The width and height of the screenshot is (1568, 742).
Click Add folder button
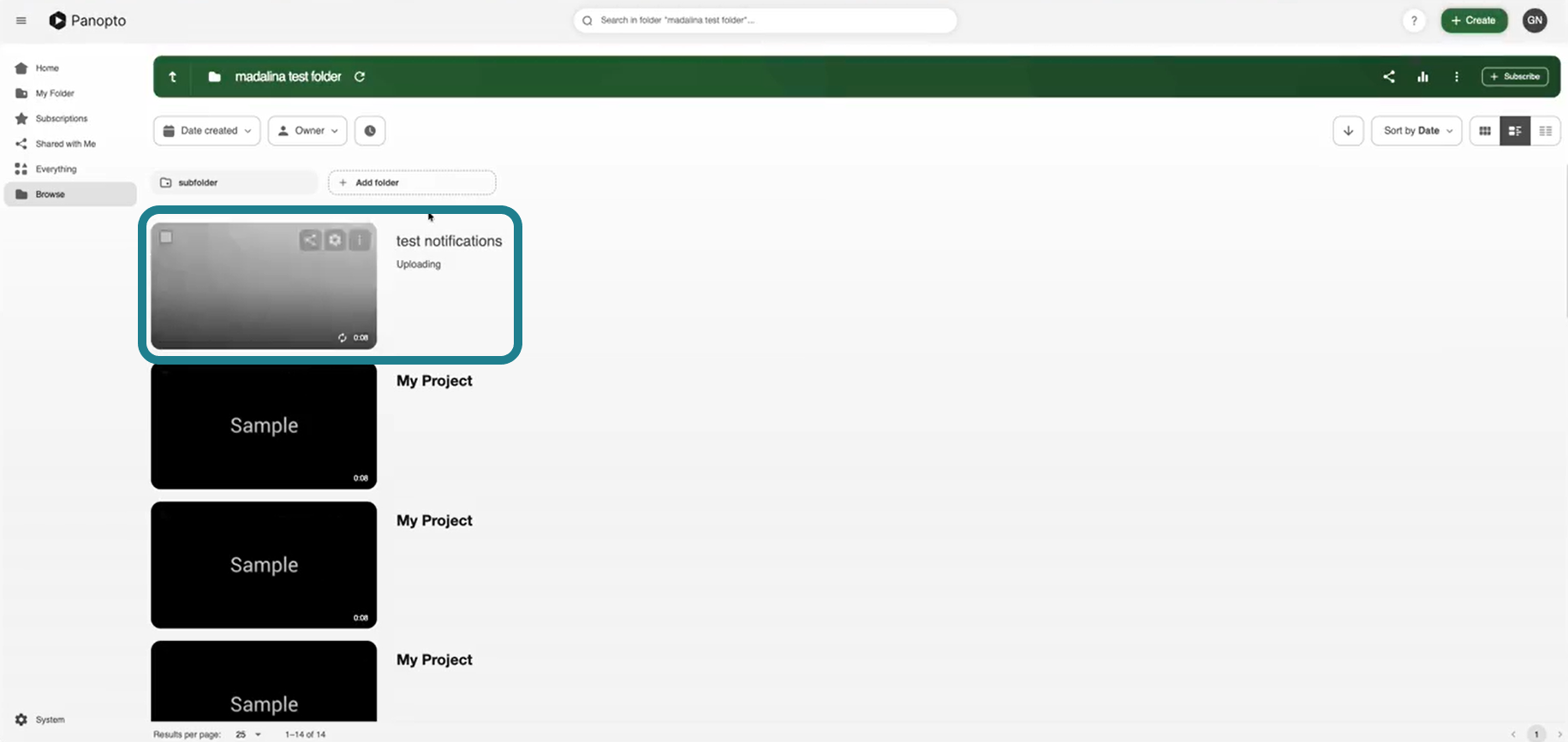click(x=412, y=182)
